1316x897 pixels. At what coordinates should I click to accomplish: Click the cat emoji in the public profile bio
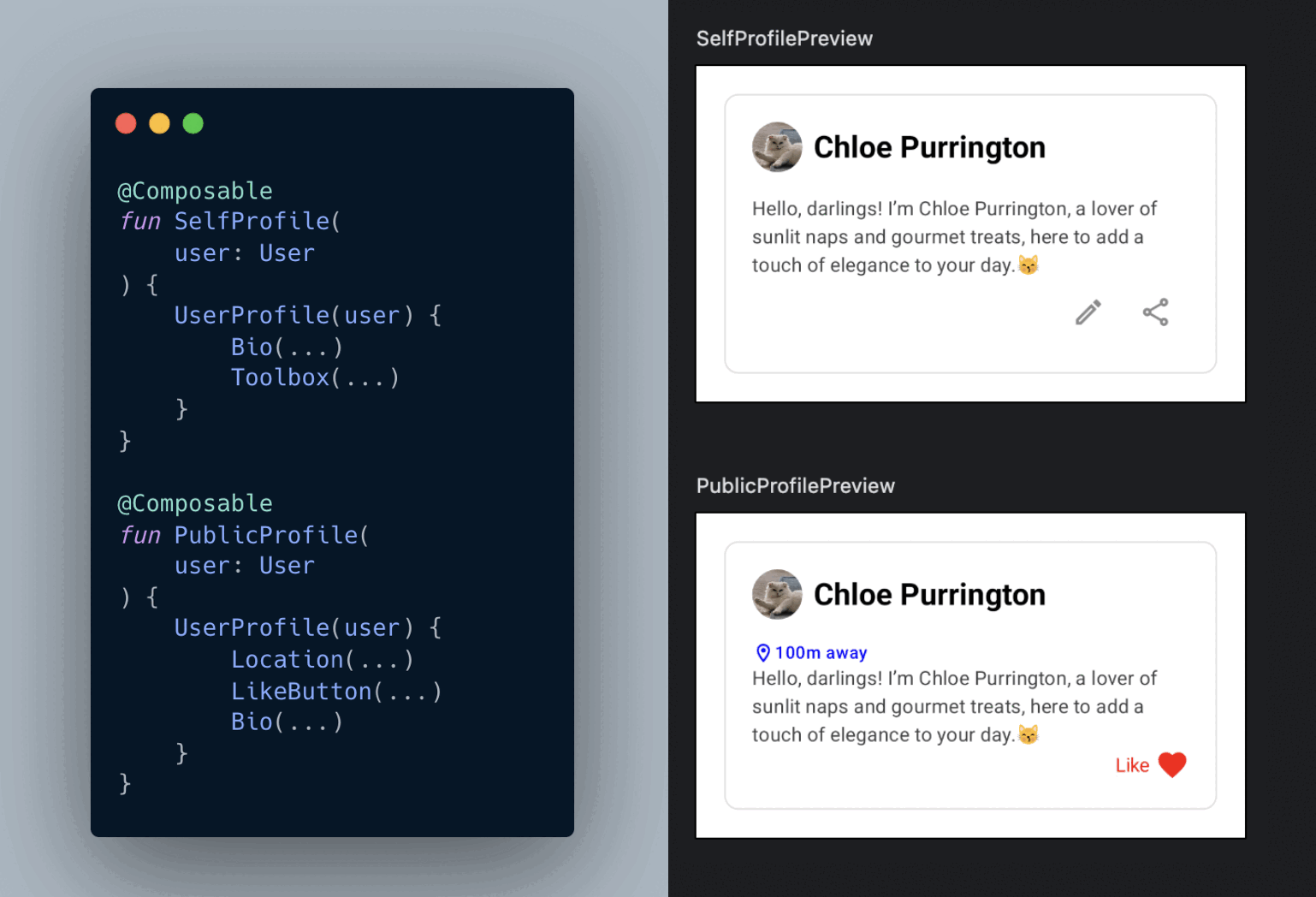click(1029, 734)
